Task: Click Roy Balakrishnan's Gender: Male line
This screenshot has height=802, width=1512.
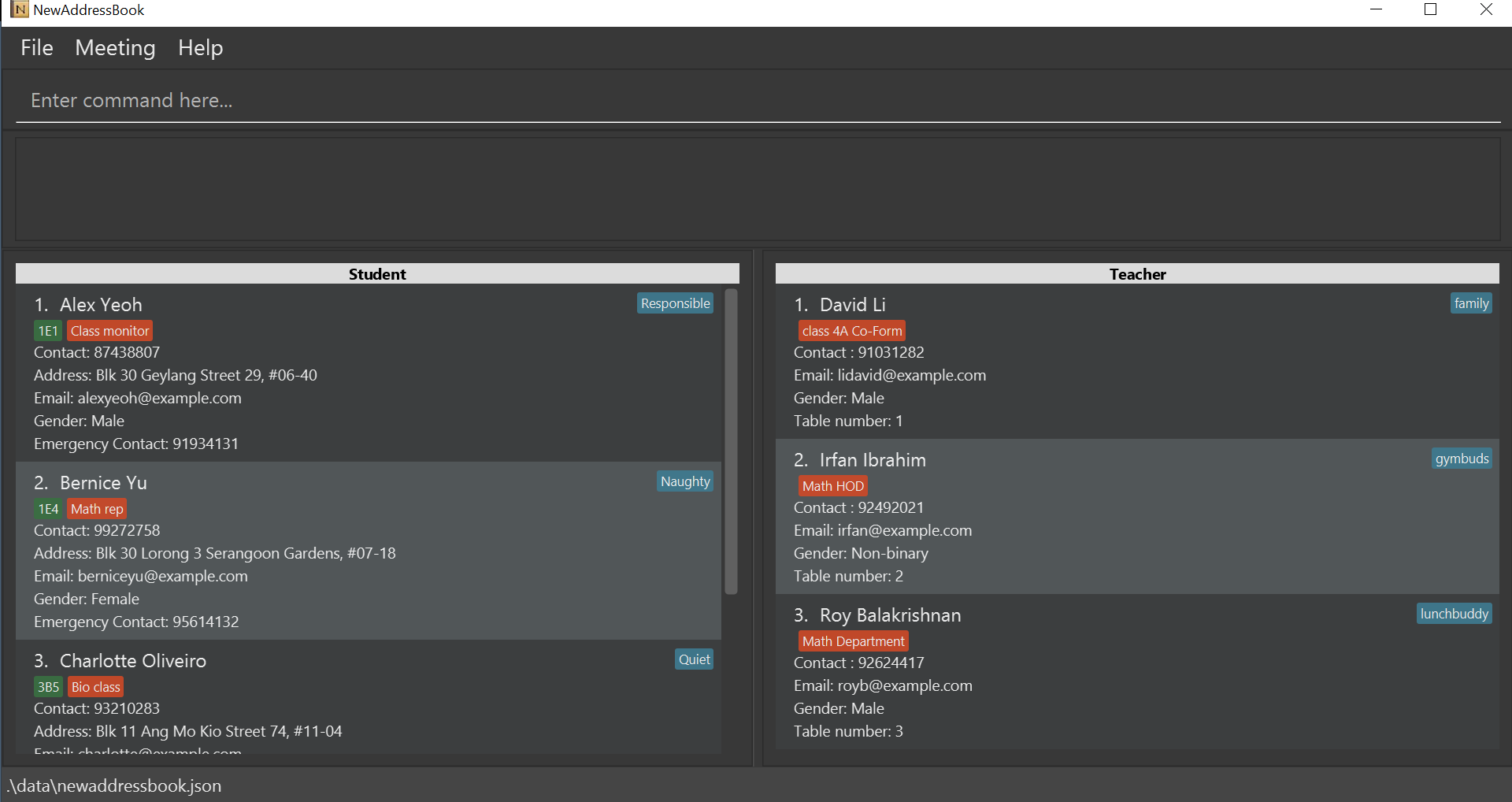Action: [839, 708]
